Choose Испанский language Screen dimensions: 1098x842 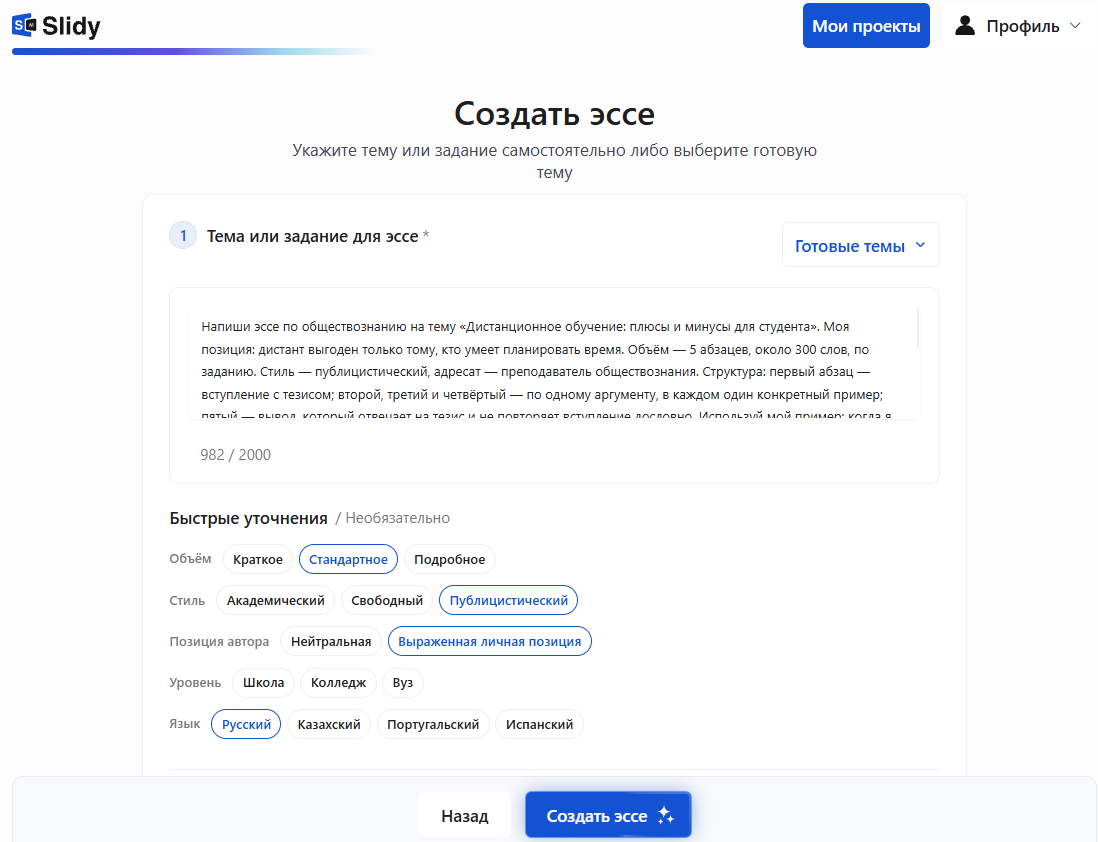(539, 724)
